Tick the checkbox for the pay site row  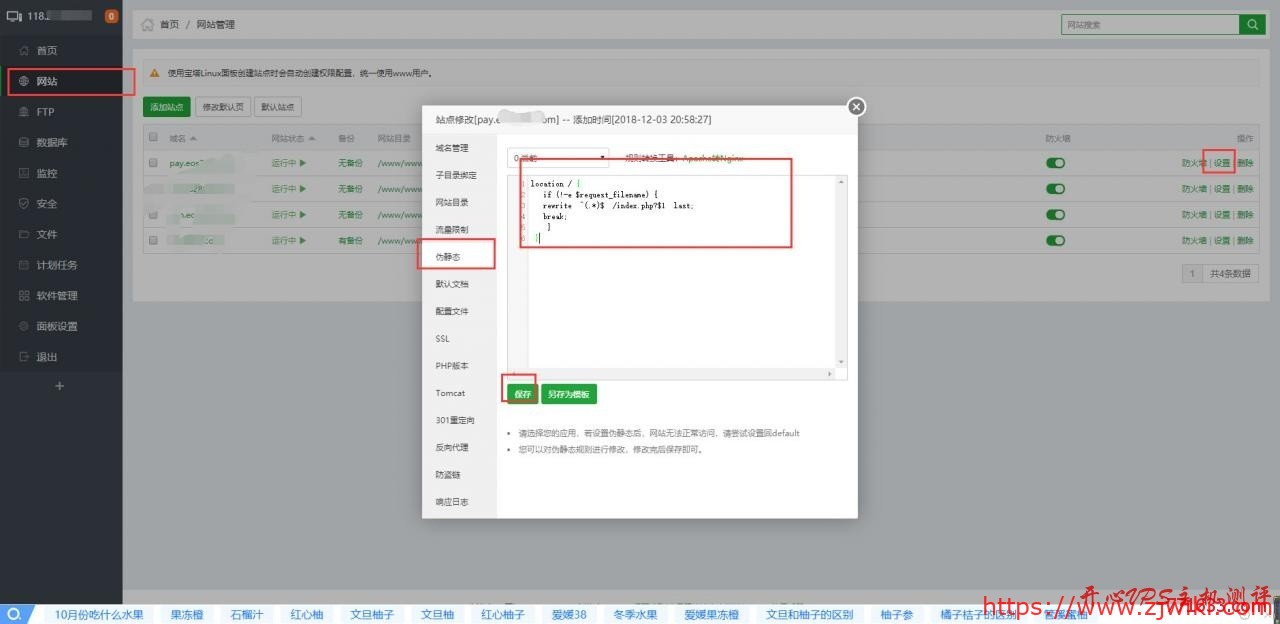153,162
